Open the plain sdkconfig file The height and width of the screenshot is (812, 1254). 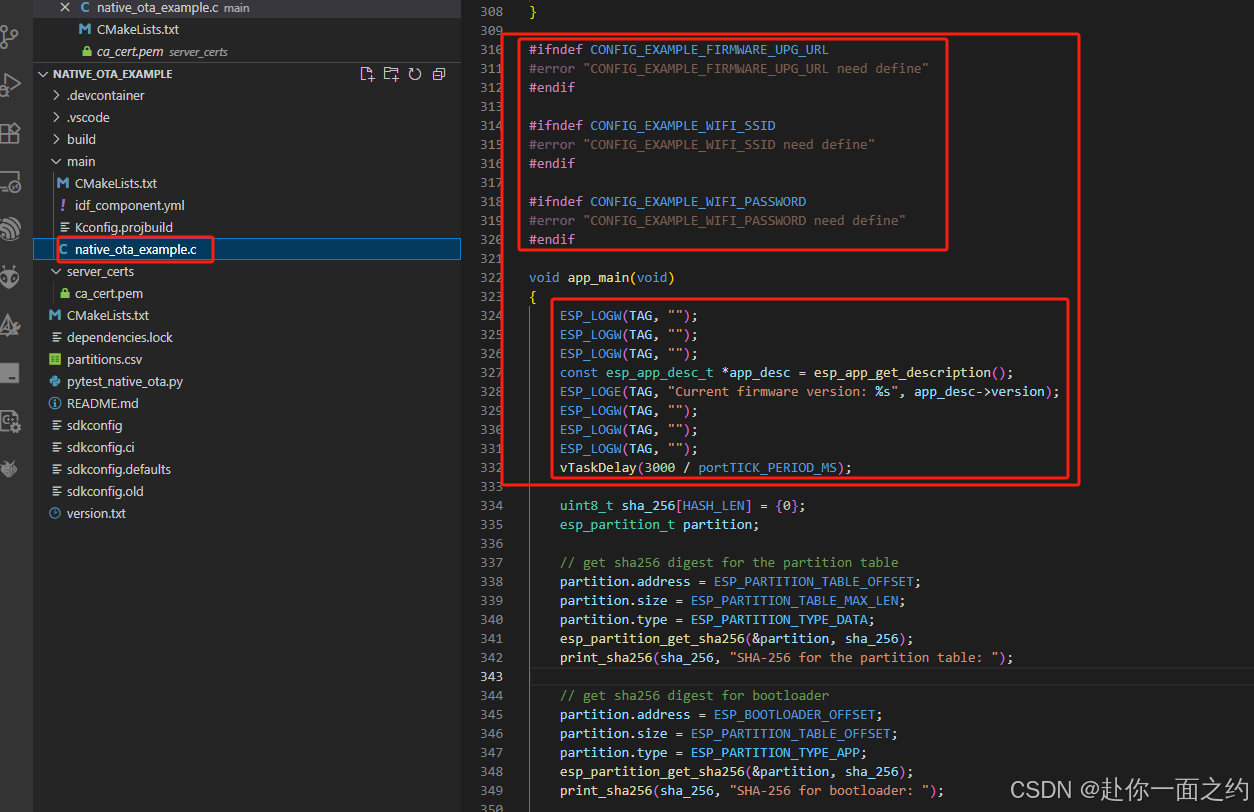coord(94,426)
